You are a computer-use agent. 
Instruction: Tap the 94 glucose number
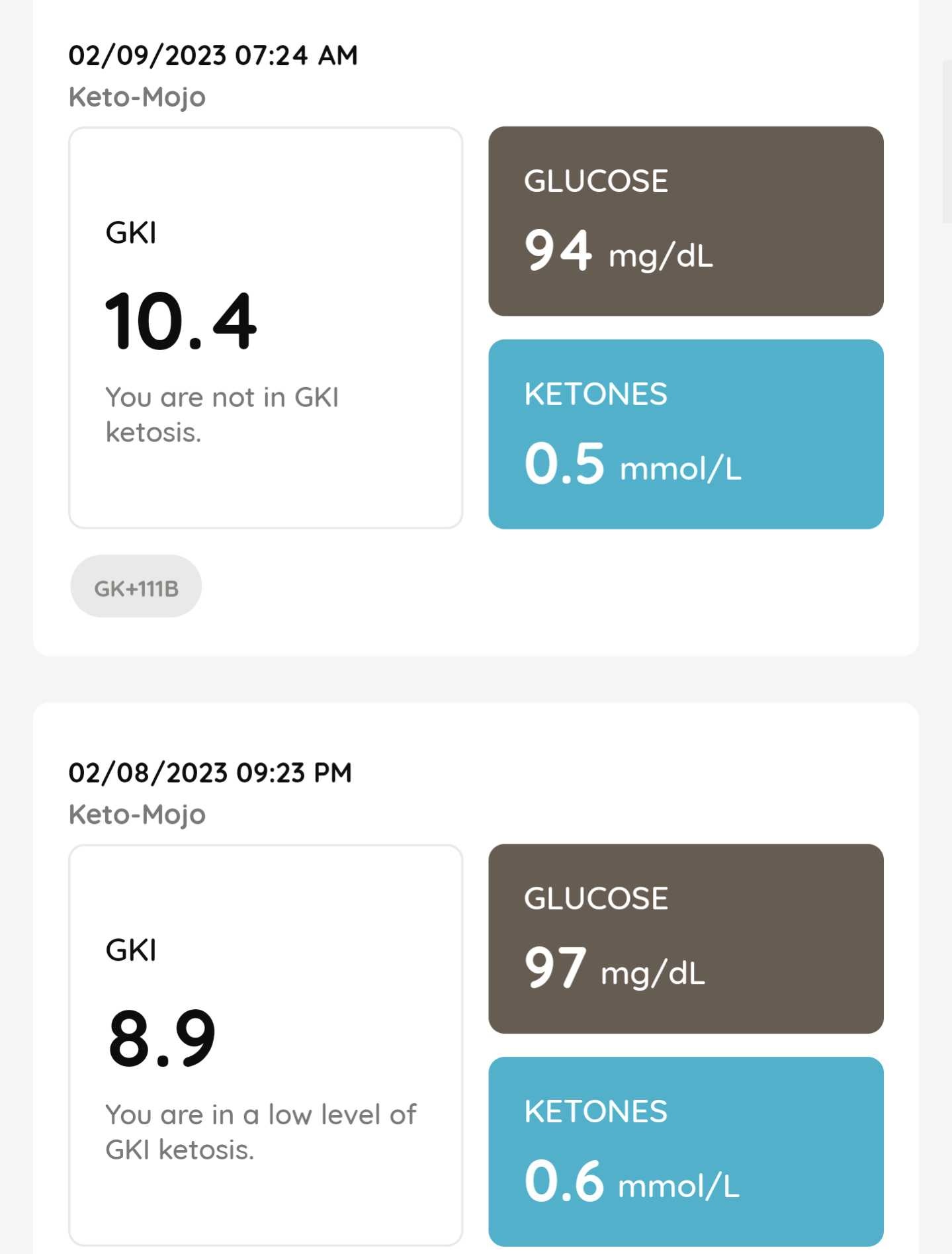558,250
